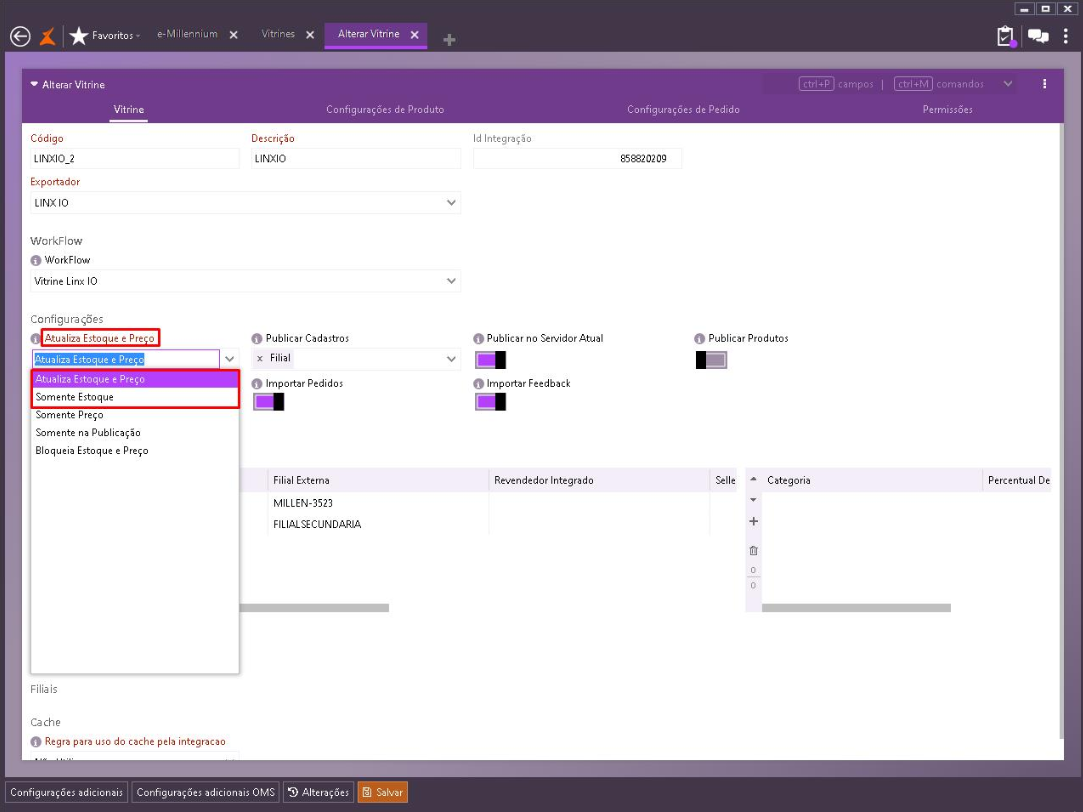
Task: Collapse Atualiza Estoque e Preço dropdown arrow
Action: (x=230, y=359)
